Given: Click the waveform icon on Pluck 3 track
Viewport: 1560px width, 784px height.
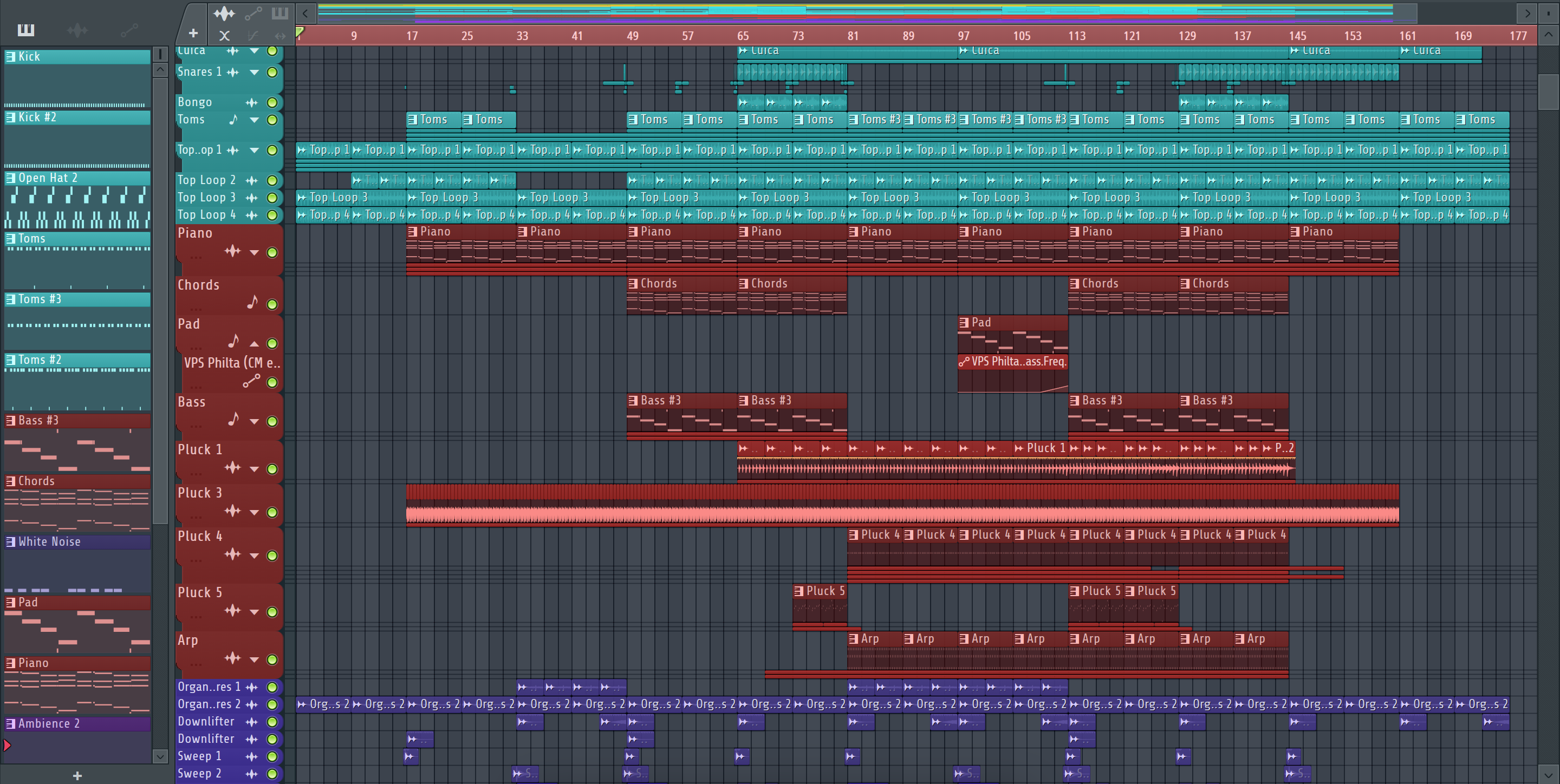Looking at the screenshot, I should tap(232, 512).
